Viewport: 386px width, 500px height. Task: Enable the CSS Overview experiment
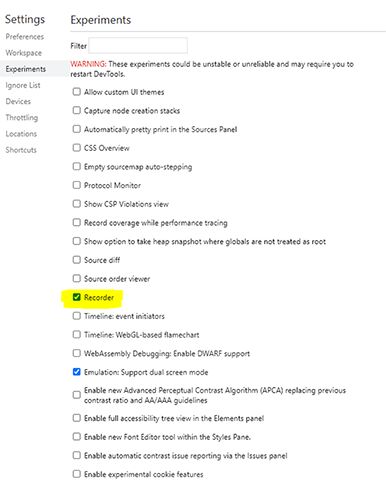point(77,147)
